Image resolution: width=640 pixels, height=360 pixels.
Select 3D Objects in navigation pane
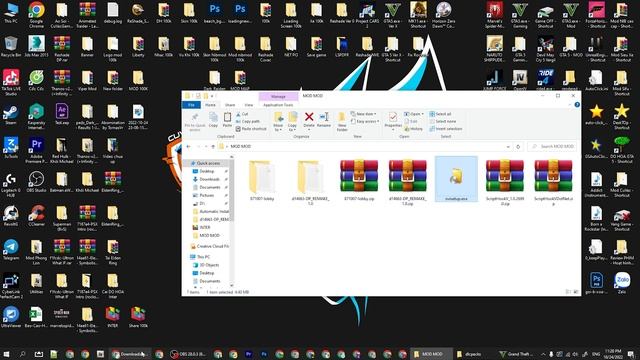209,265
